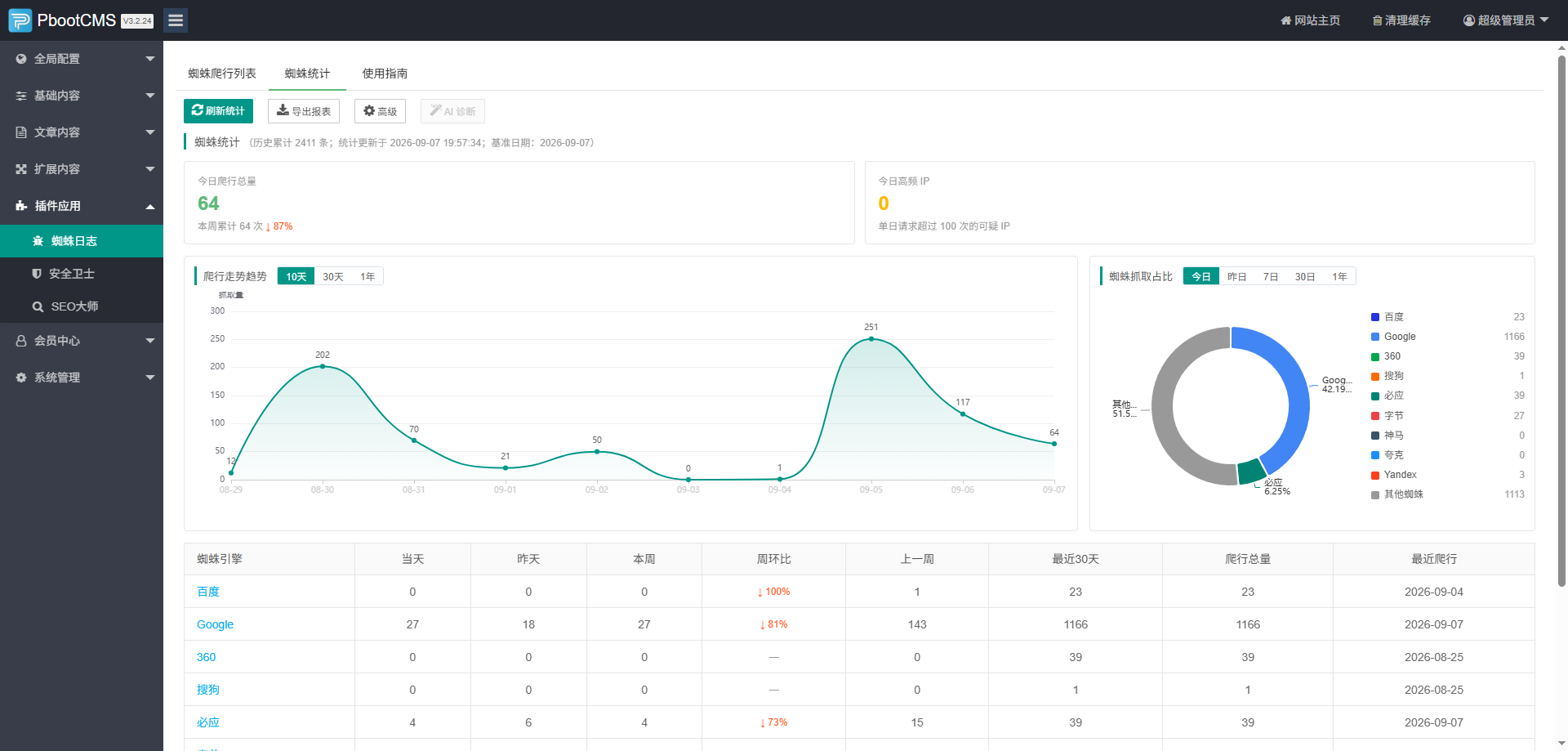The image size is (1568, 751).
Task: Collapse the 插件应用 sidebar menu
Action: click(x=82, y=206)
